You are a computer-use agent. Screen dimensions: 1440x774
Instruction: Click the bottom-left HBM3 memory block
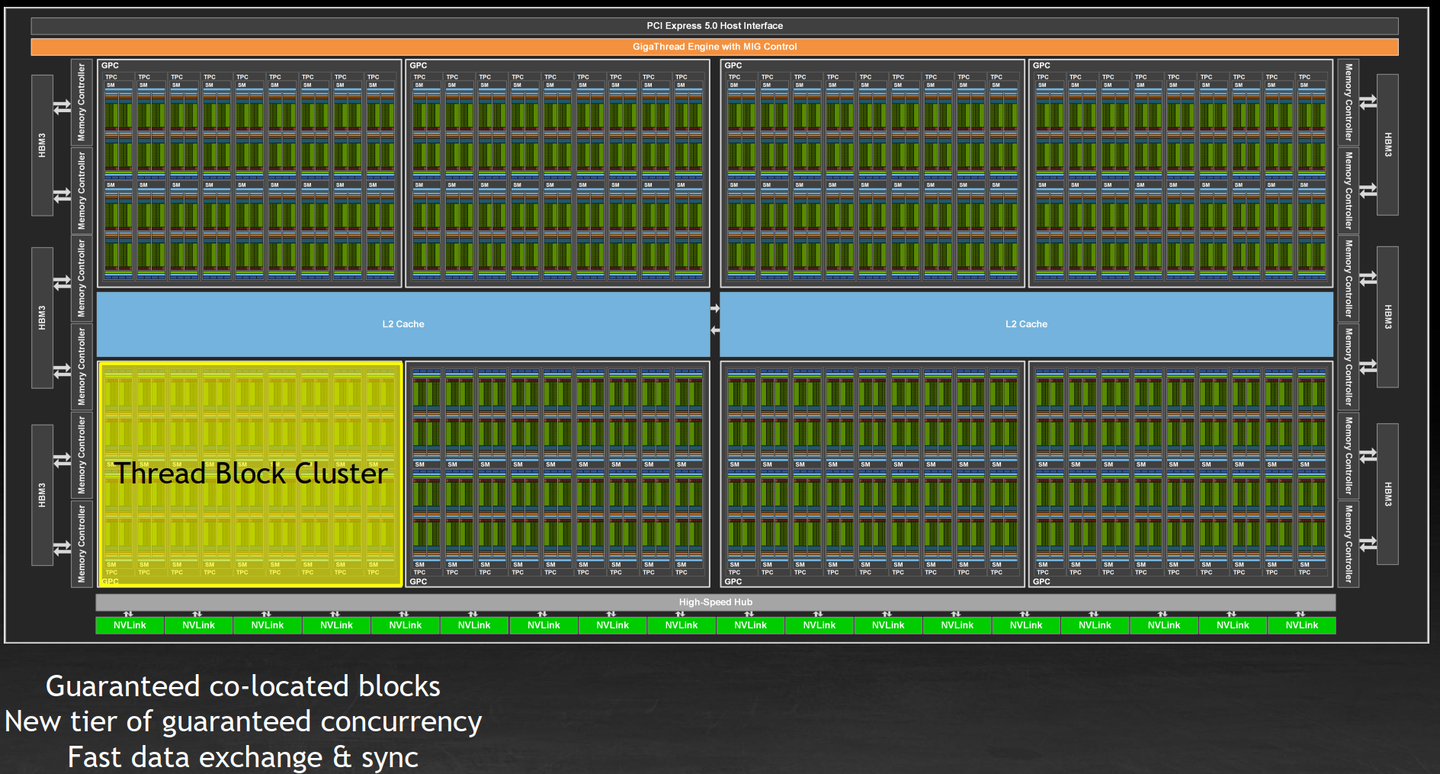point(42,494)
